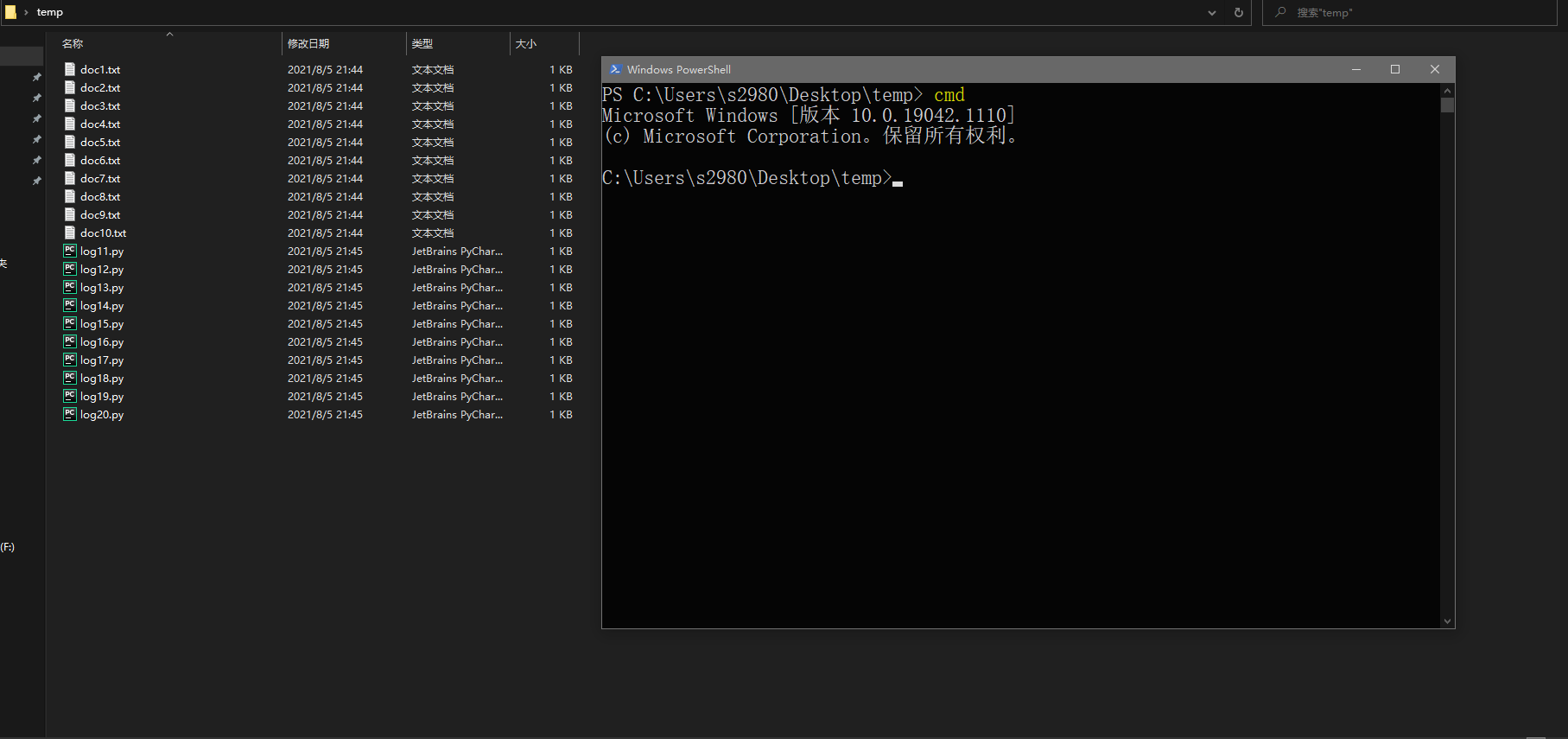This screenshot has width=1568, height=739.
Task: Click the first pin icon in the sidebar
Action: (x=36, y=77)
